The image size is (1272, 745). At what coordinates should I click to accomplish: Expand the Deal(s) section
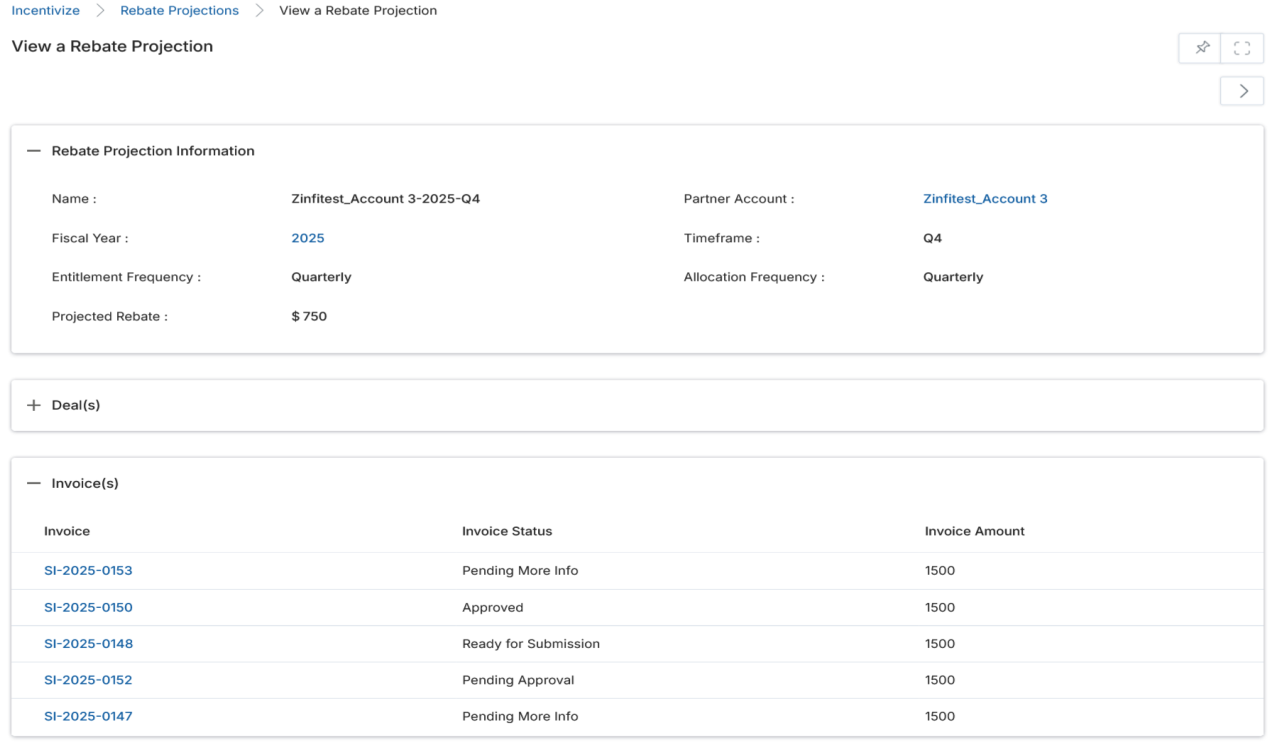pyautogui.click(x=34, y=405)
